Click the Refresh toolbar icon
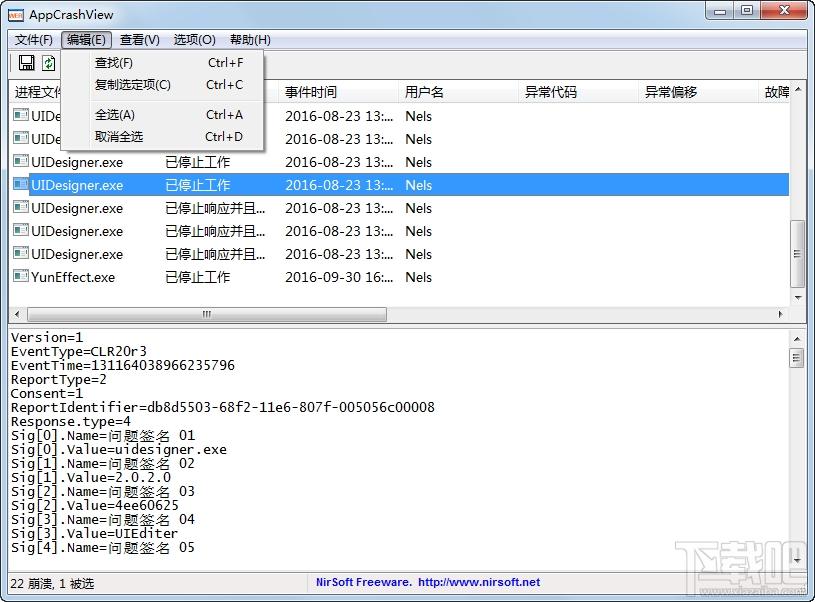 tap(49, 63)
